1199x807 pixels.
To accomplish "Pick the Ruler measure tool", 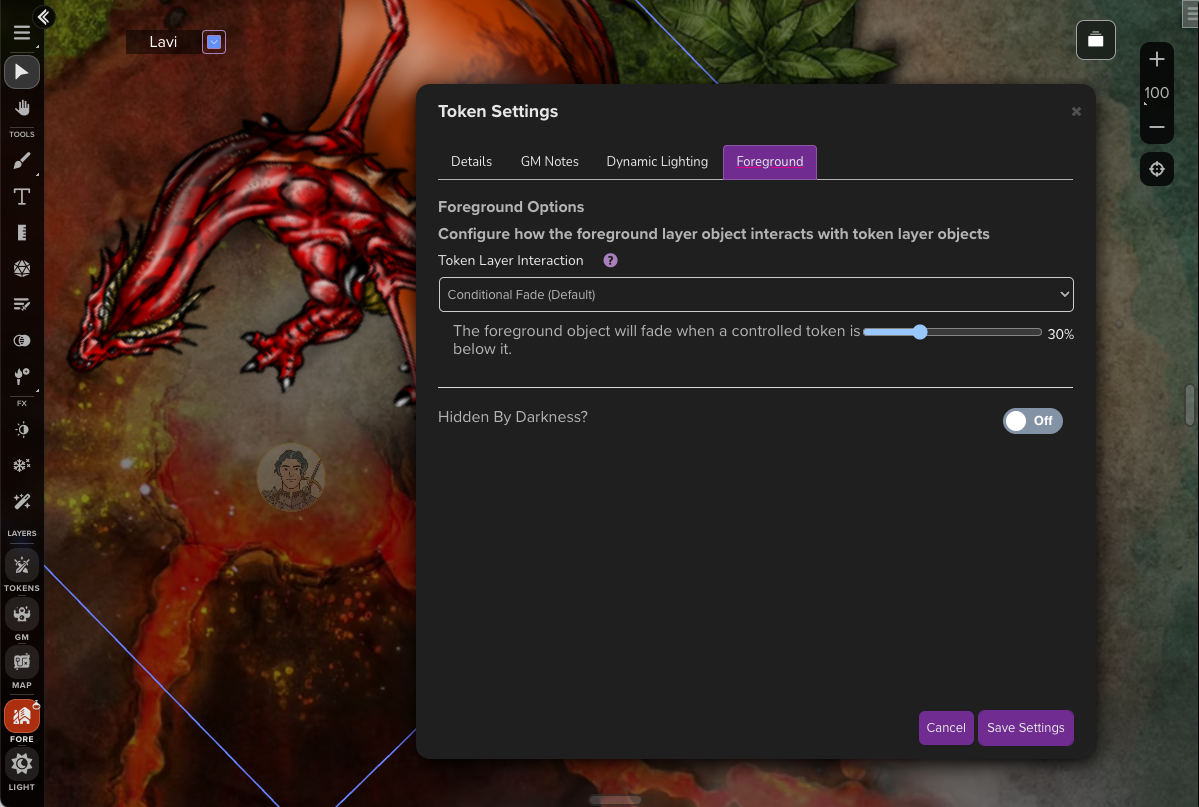I will tap(21, 233).
